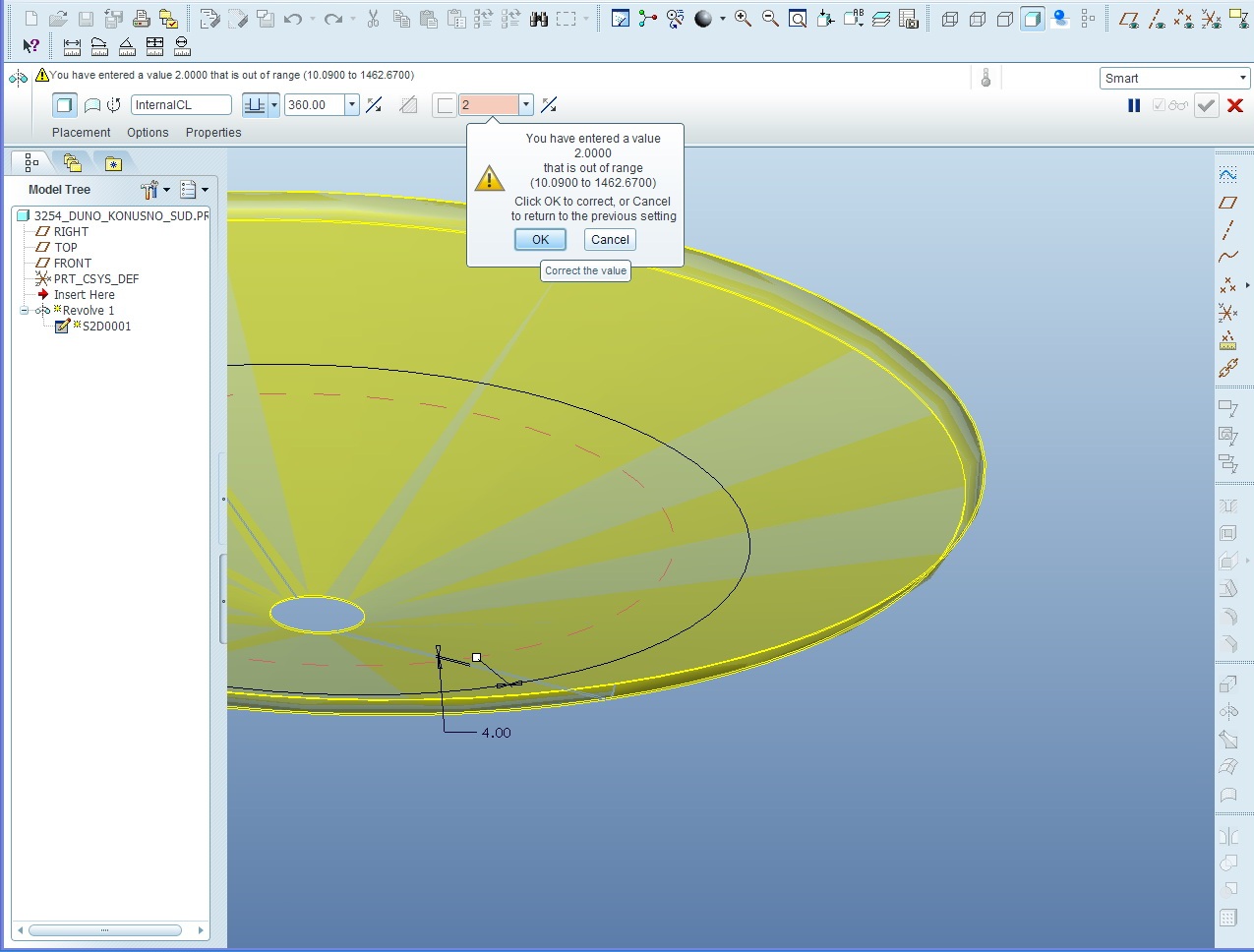Open the 360.00 angle value dropdown
The image size is (1254, 952).
click(x=352, y=104)
